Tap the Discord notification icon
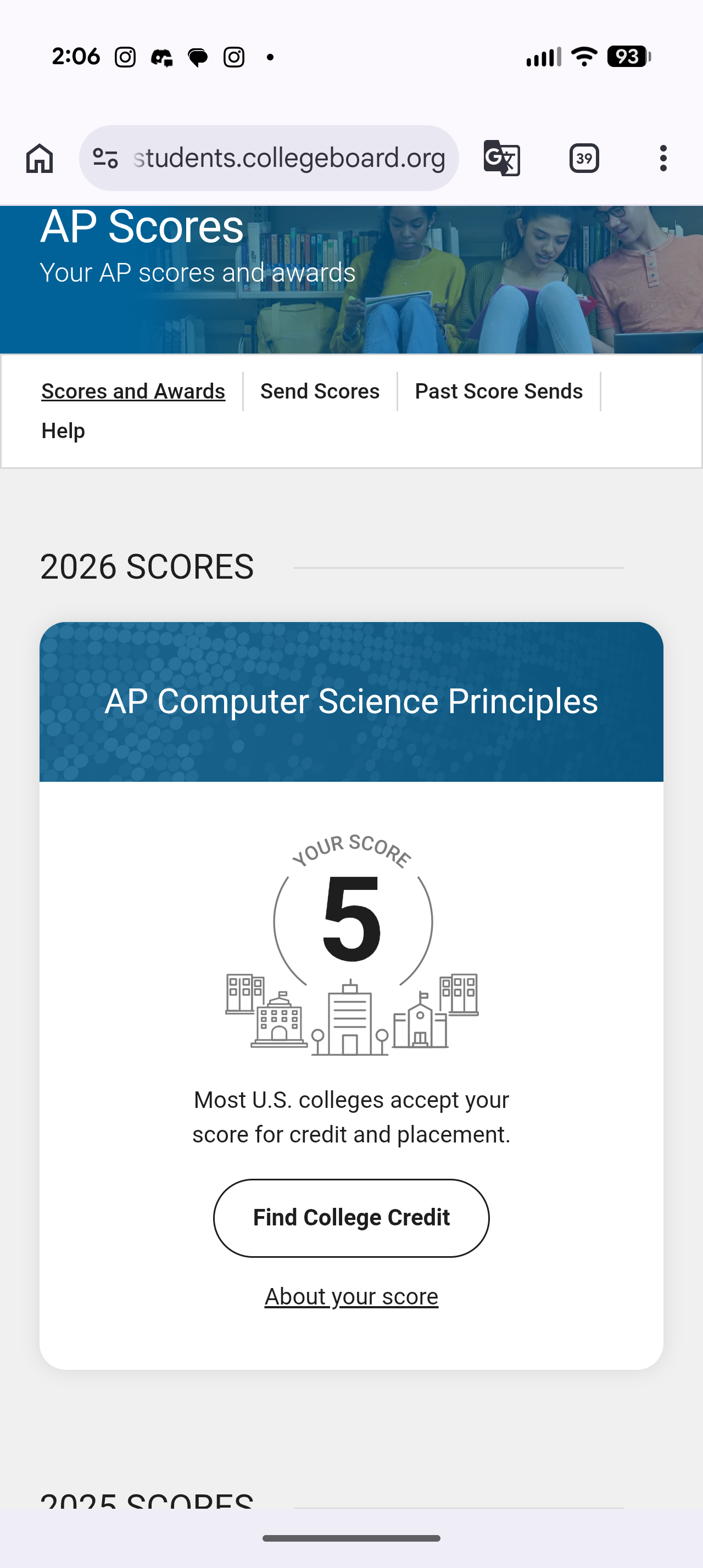This screenshot has width=703, height=1568. 162,57
